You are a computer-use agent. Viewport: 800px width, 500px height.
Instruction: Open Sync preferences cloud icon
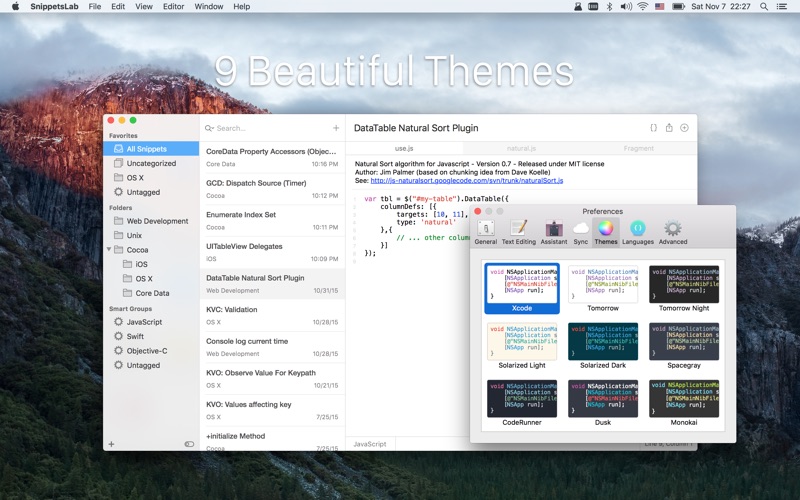pos(581,232)
